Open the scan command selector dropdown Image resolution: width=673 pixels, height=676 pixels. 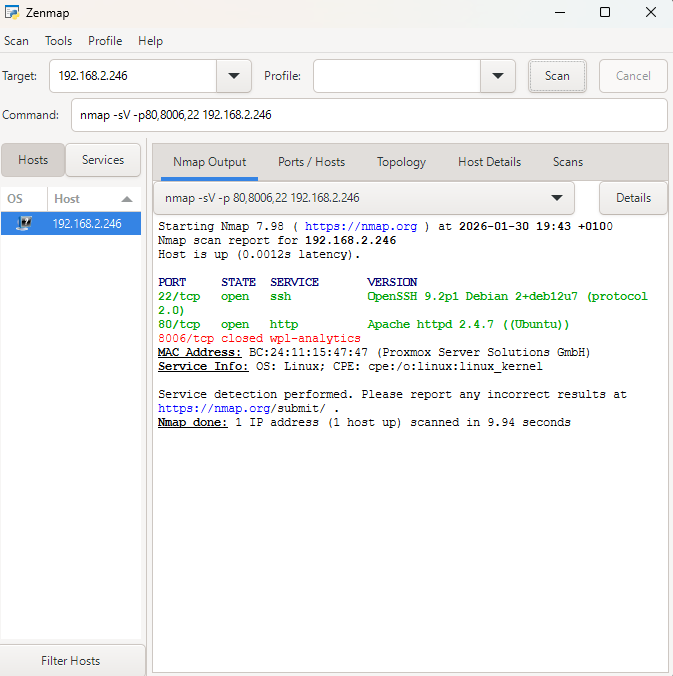(556, 198)
